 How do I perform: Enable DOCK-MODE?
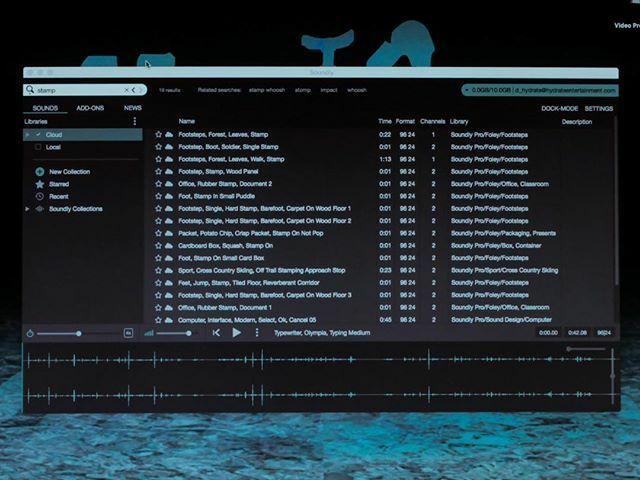pos(560,109)
